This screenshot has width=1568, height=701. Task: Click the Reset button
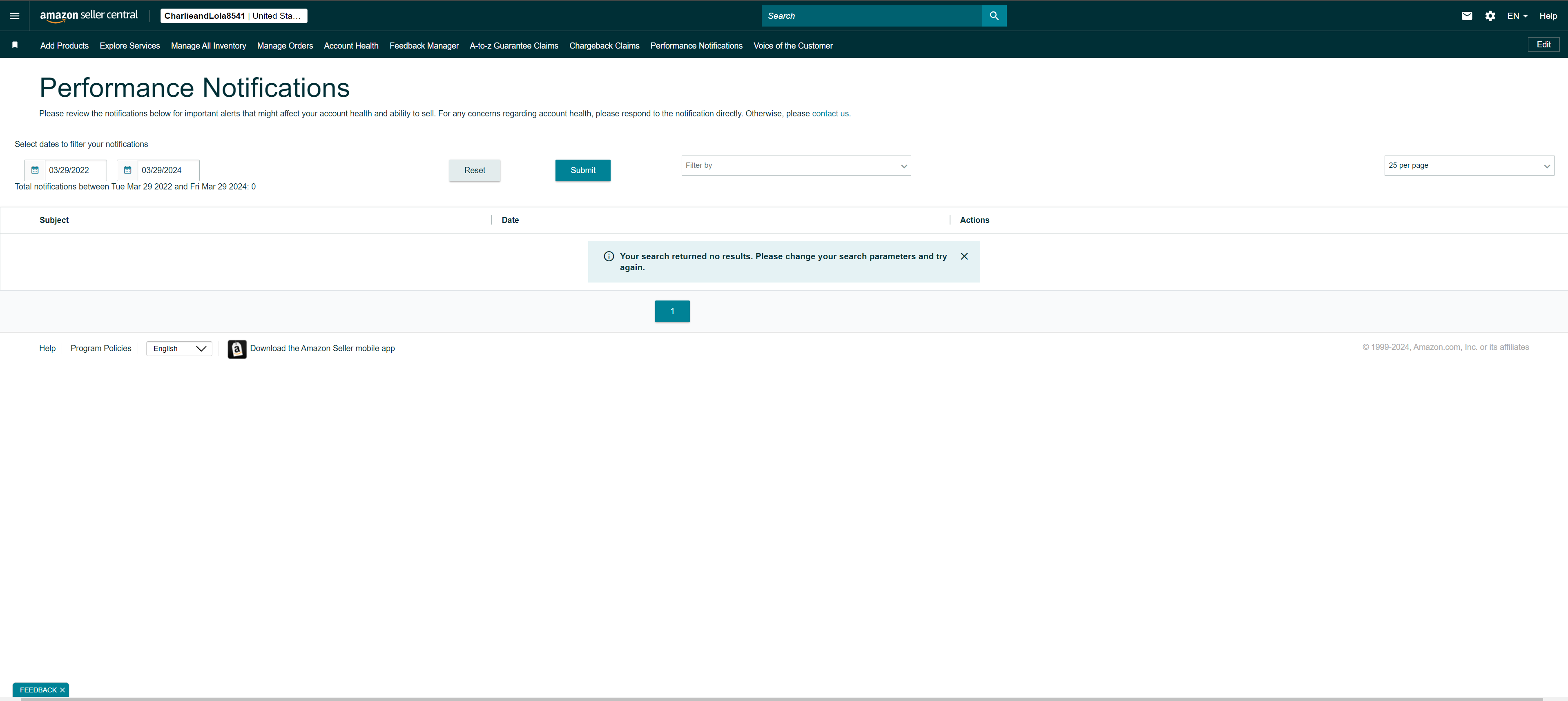point(475,170)
